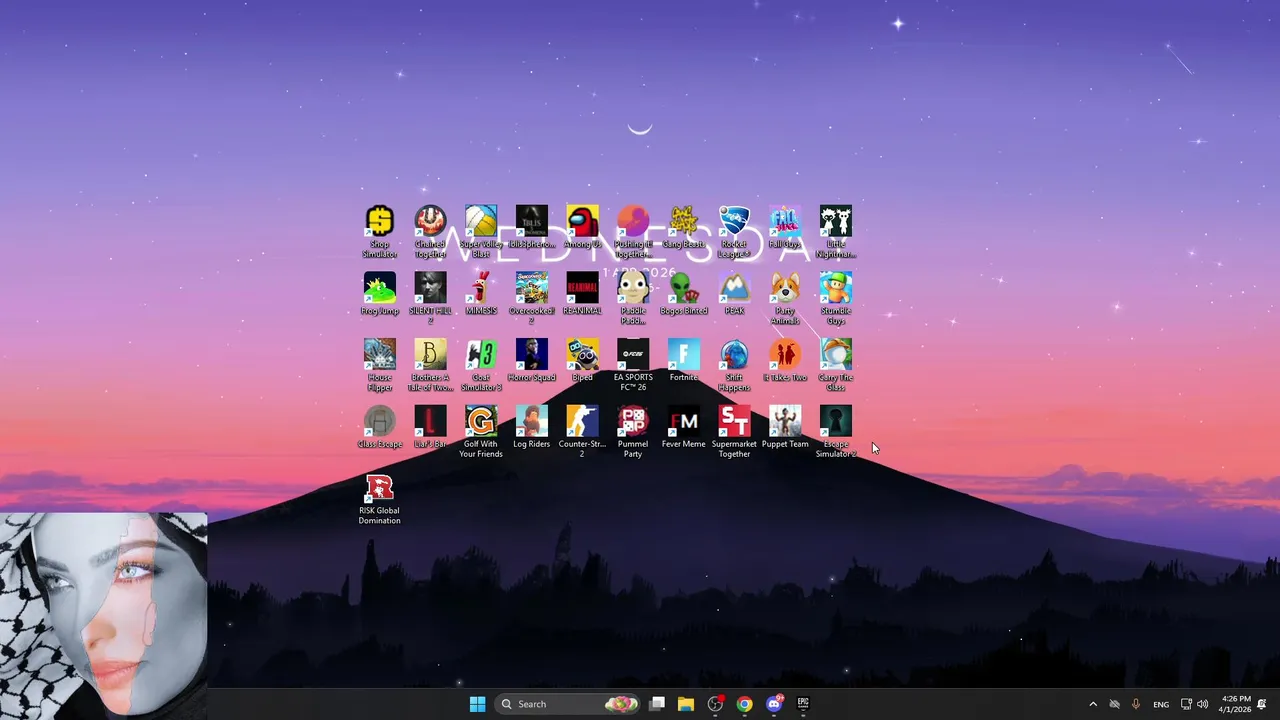Click the Goat Simulator 3 icon

pyautogui.click(x=481, y=356)
